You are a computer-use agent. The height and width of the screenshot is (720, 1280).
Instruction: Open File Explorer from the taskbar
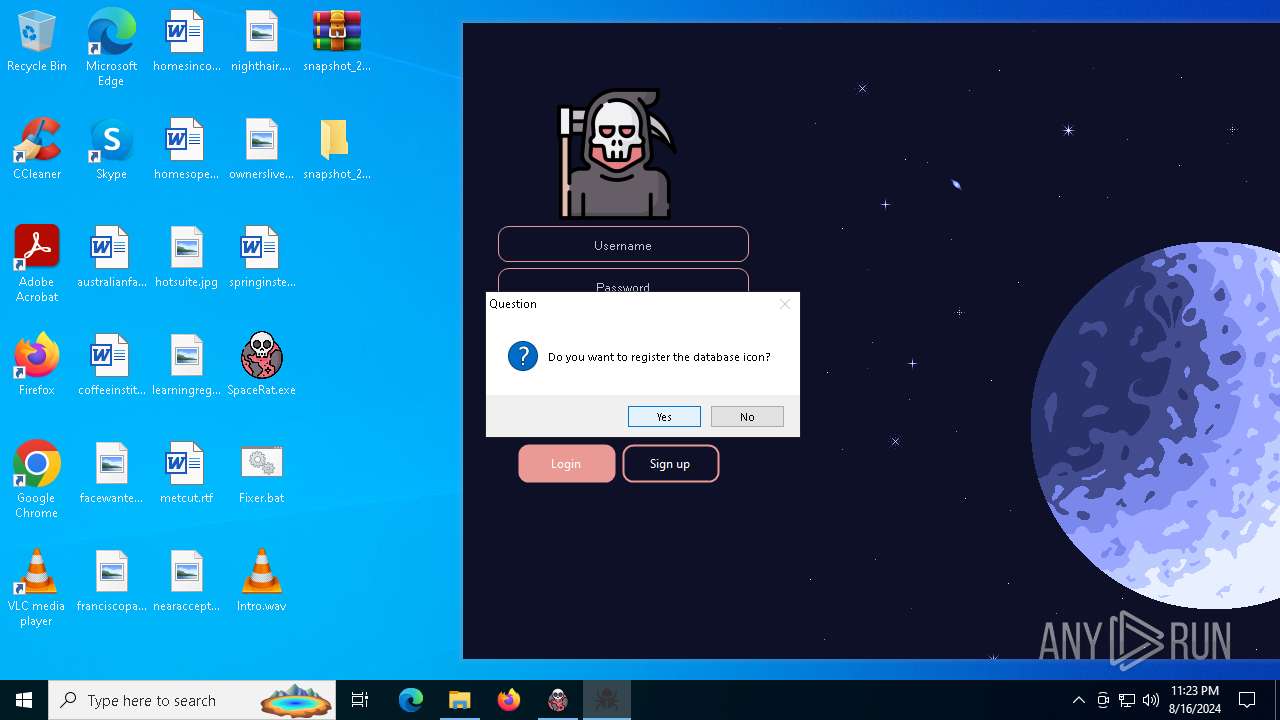(460, 700)
